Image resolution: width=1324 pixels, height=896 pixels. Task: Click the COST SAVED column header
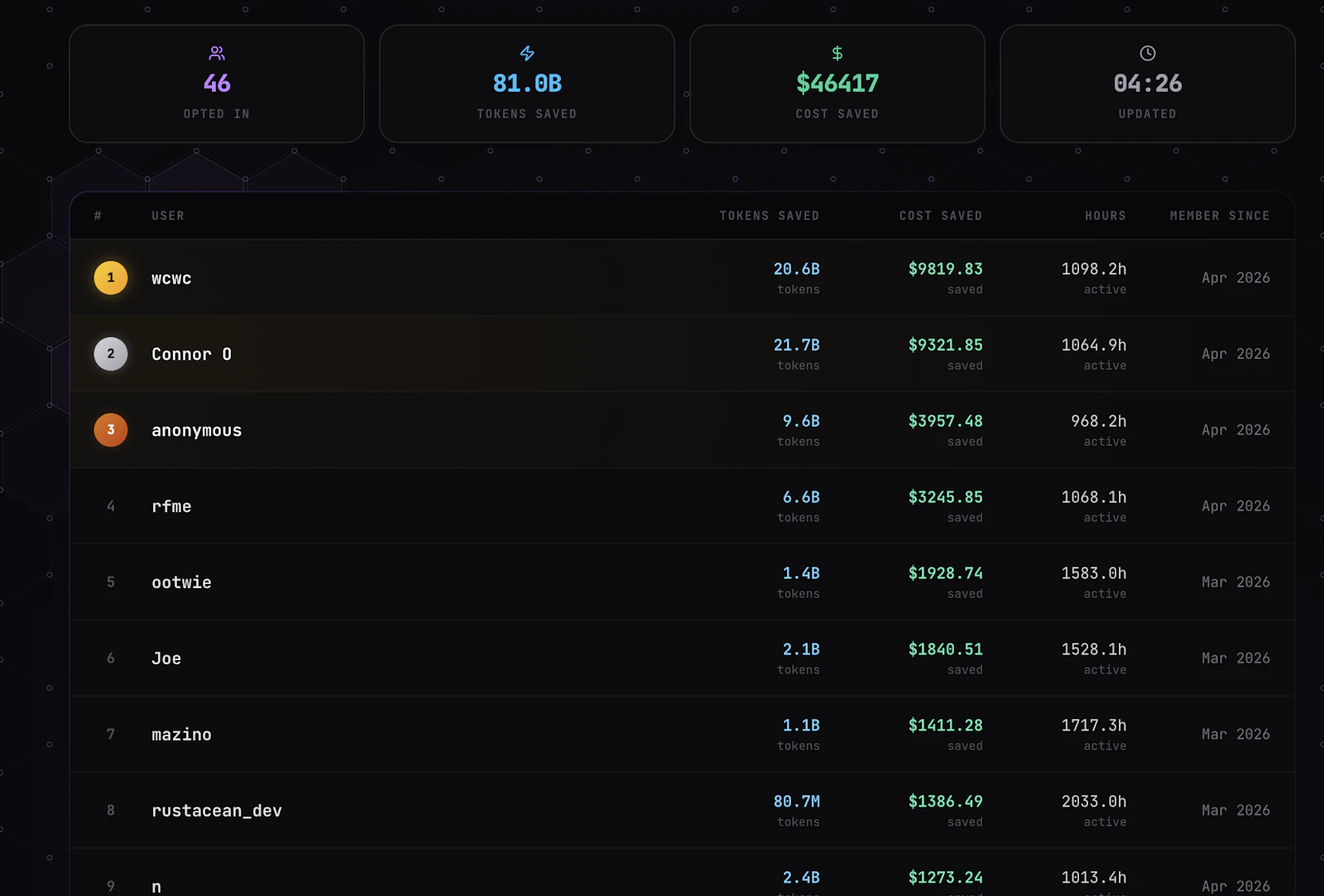point(941,216)
